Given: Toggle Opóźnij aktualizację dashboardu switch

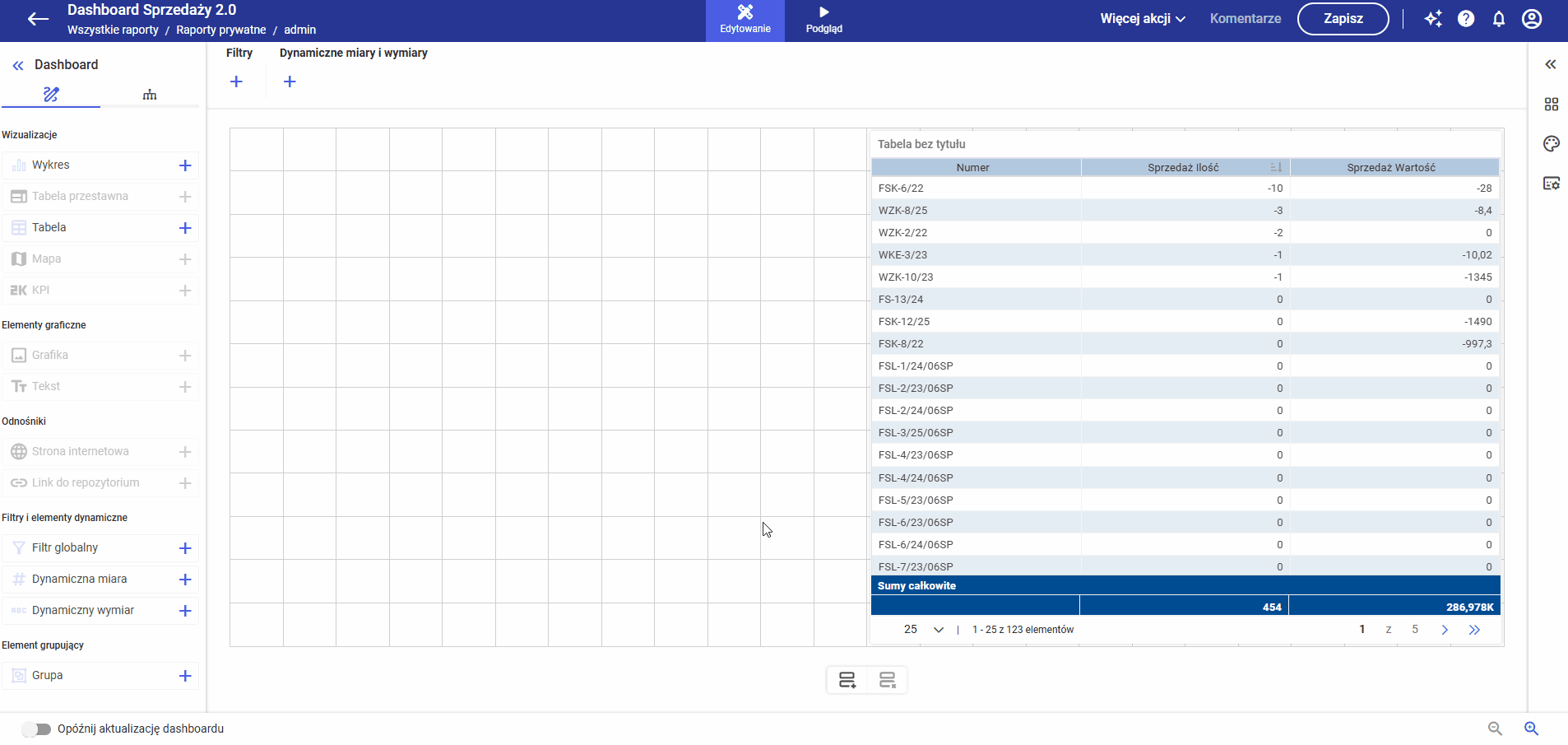Looking at the screenshot, I should click(x=37, y=729).
